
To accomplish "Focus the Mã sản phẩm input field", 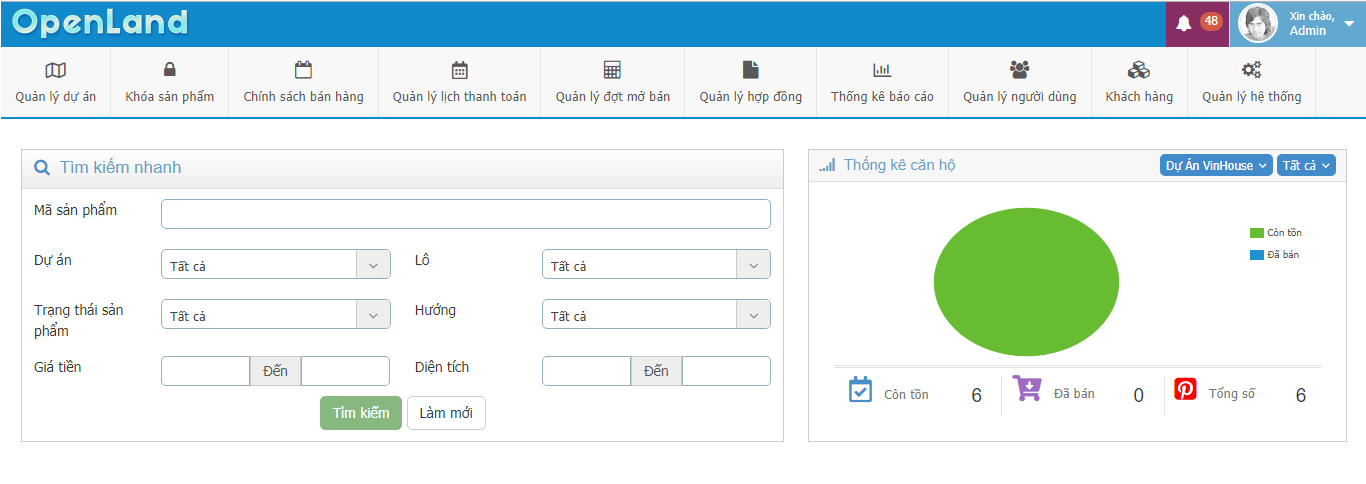I will tap(465, 214).
